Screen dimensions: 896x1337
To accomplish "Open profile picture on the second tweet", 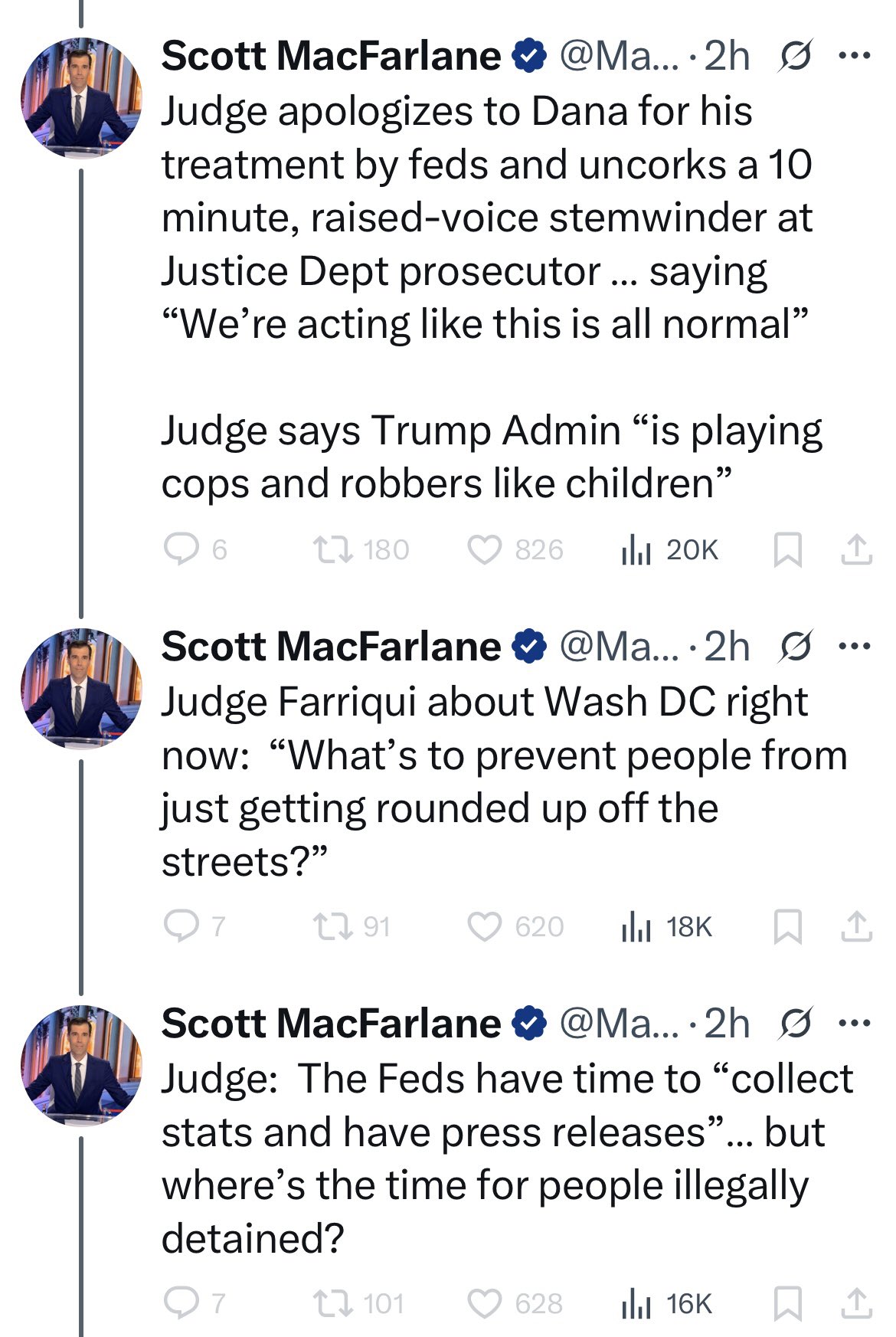I will pyautogui.click(x=81, y=688).
